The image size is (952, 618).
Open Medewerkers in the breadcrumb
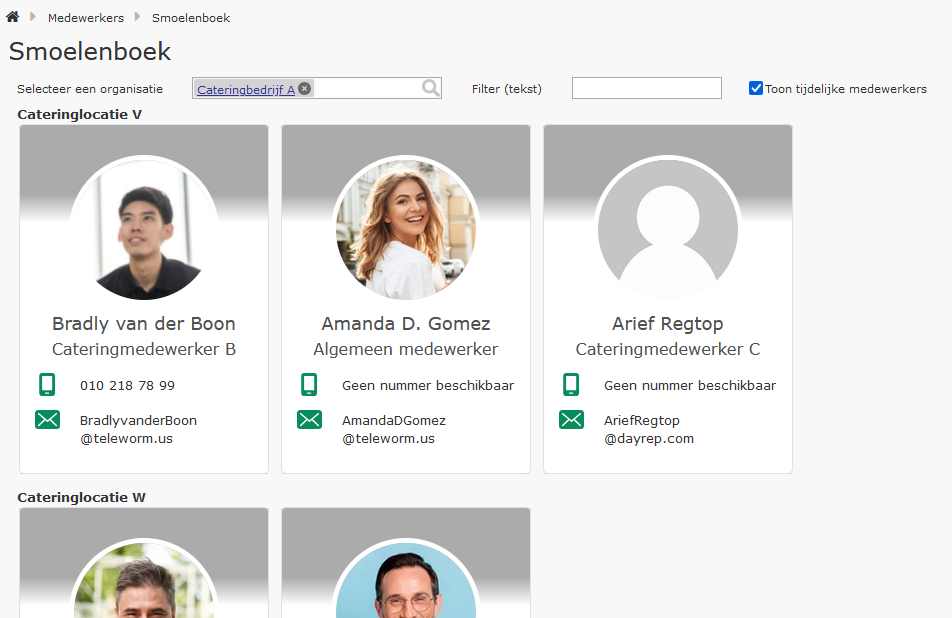[86, 18]
